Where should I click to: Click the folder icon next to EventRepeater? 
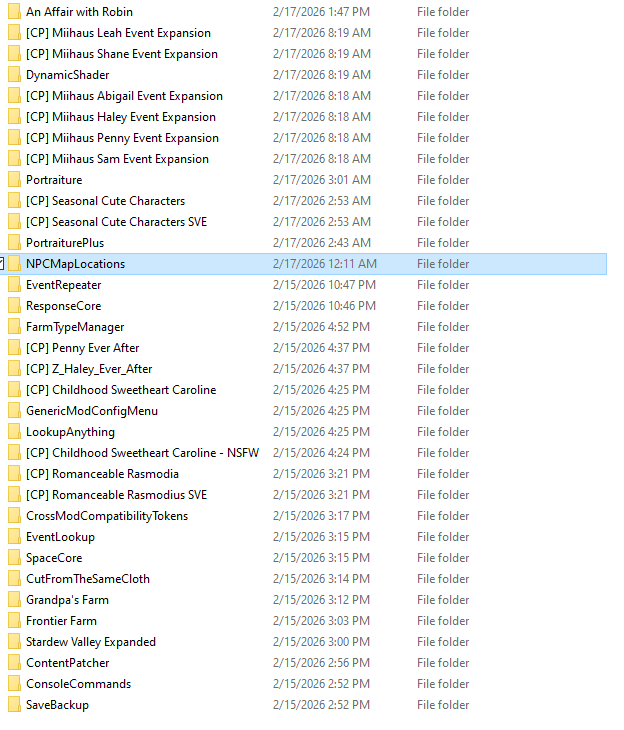click(14, 284)
